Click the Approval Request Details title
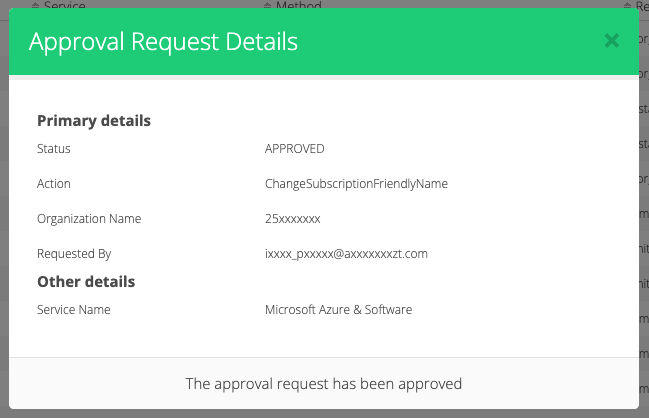The width and height of the screenshot is (649, 418). tap(163, 42)
